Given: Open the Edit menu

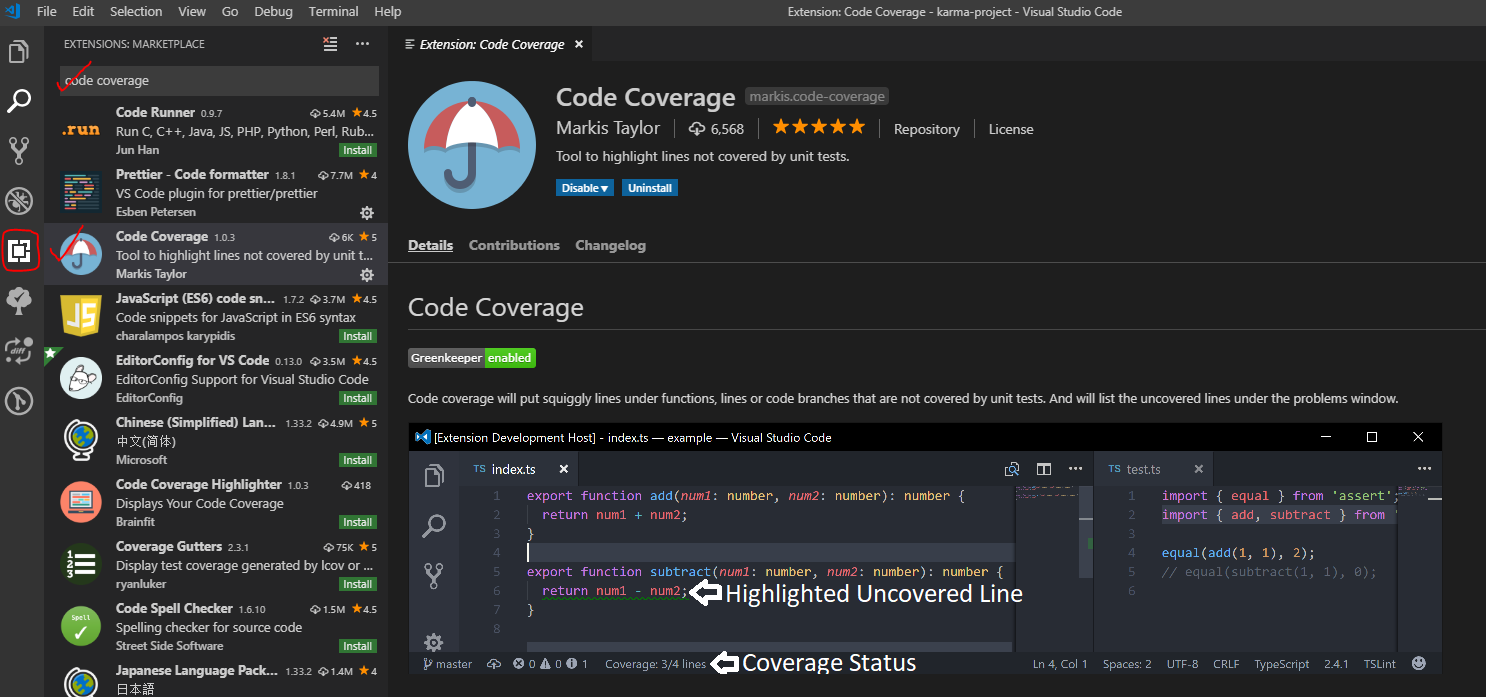Looking at the screenshot, I should [x=83, y=12].
